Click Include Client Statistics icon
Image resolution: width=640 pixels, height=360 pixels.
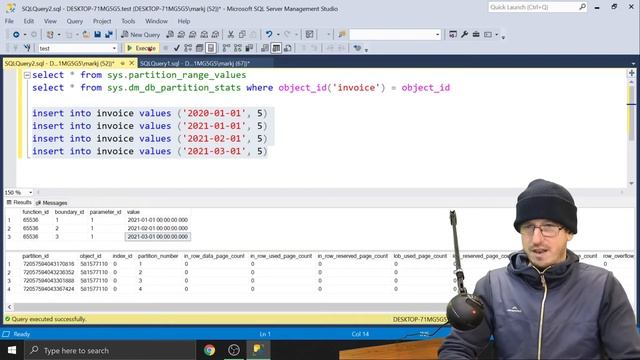pyautogui.click(x=249, y=48)
